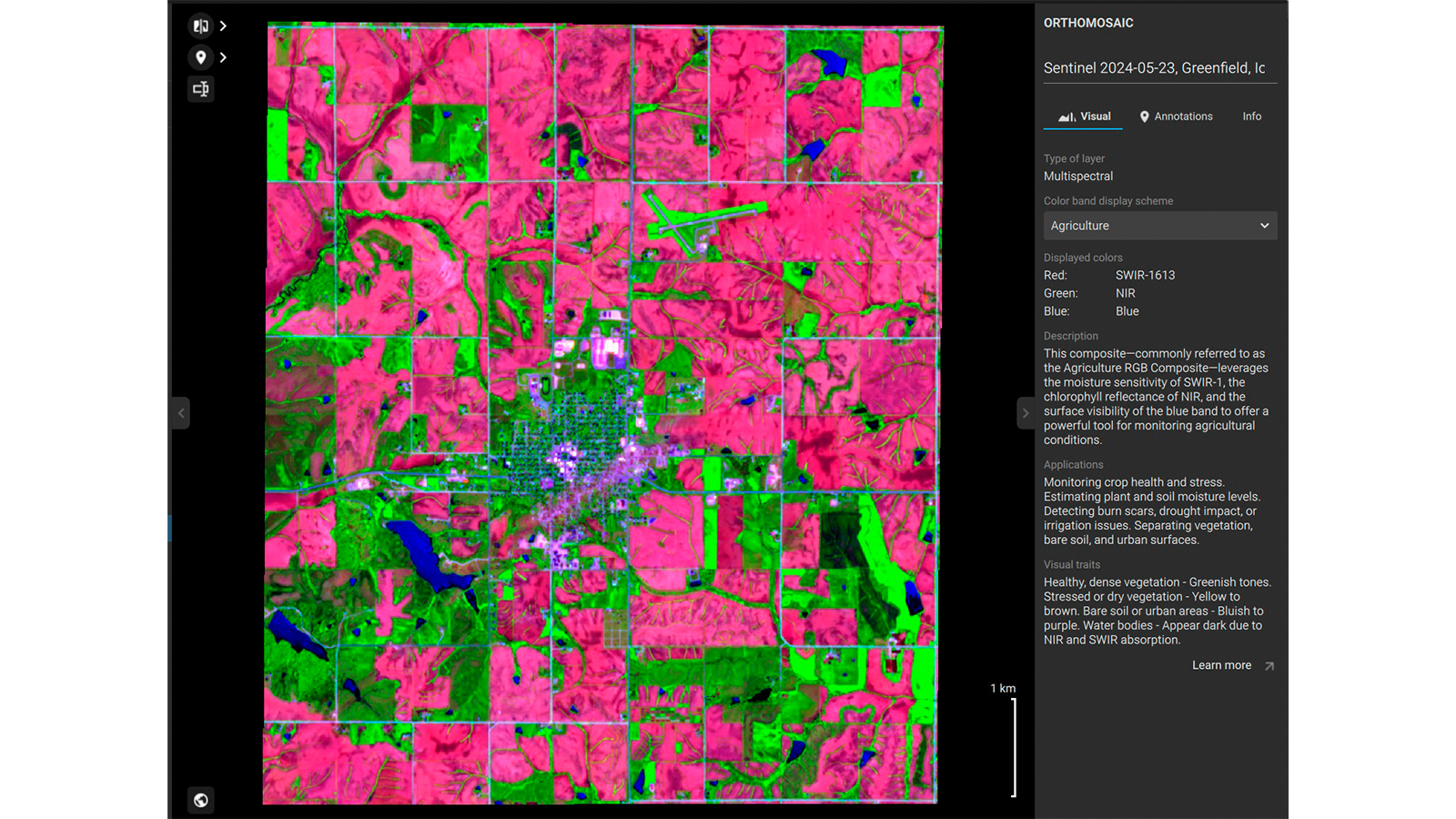Click the location marker tool icon

click(201, 56)
